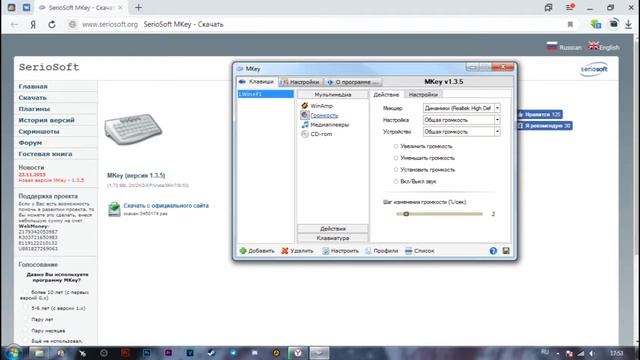Click the blue help question-mark icon
The image size is (640, 360).
tap(493, 251)
